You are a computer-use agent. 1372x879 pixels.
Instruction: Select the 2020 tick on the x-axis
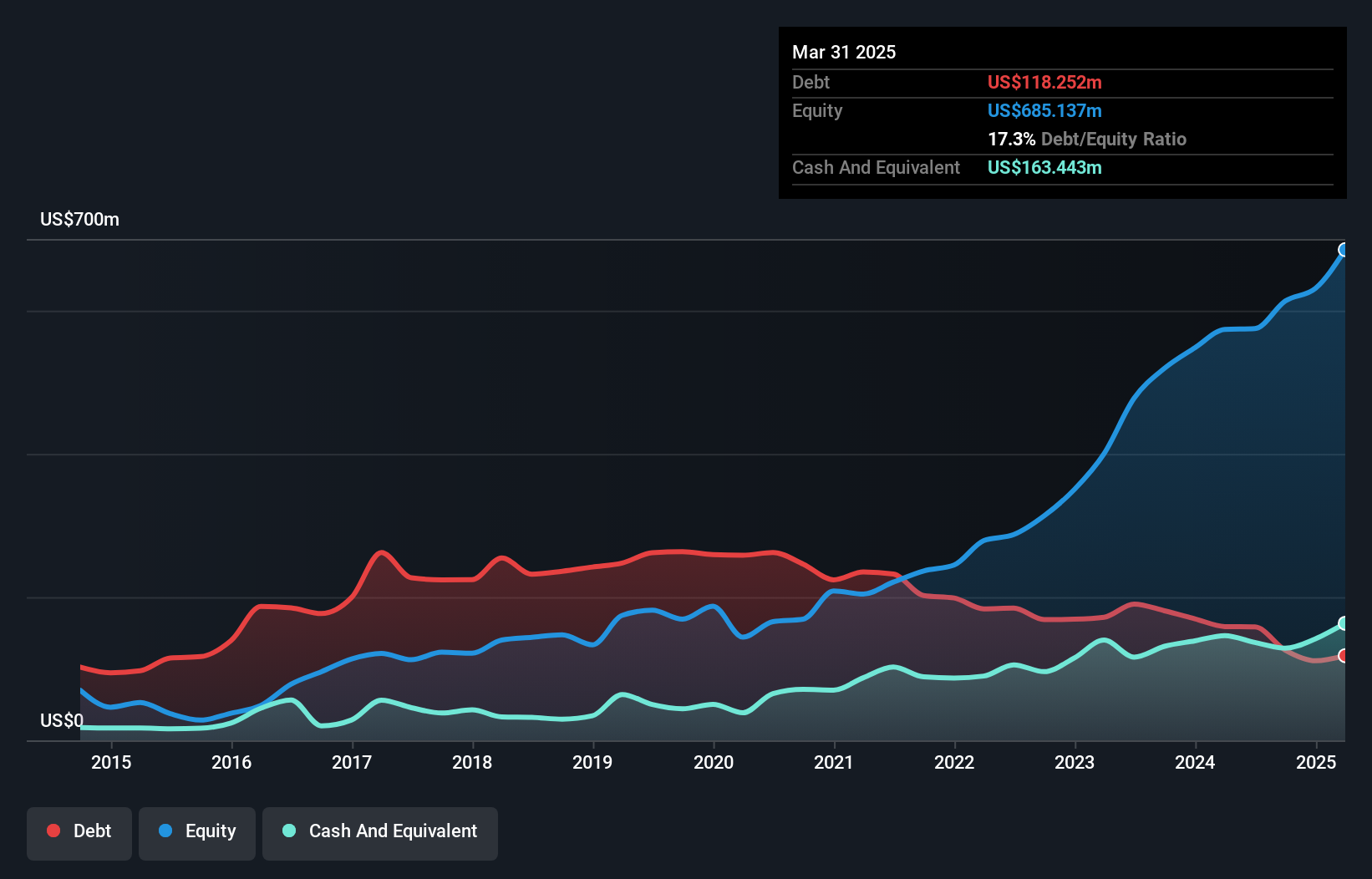point(714,762)
